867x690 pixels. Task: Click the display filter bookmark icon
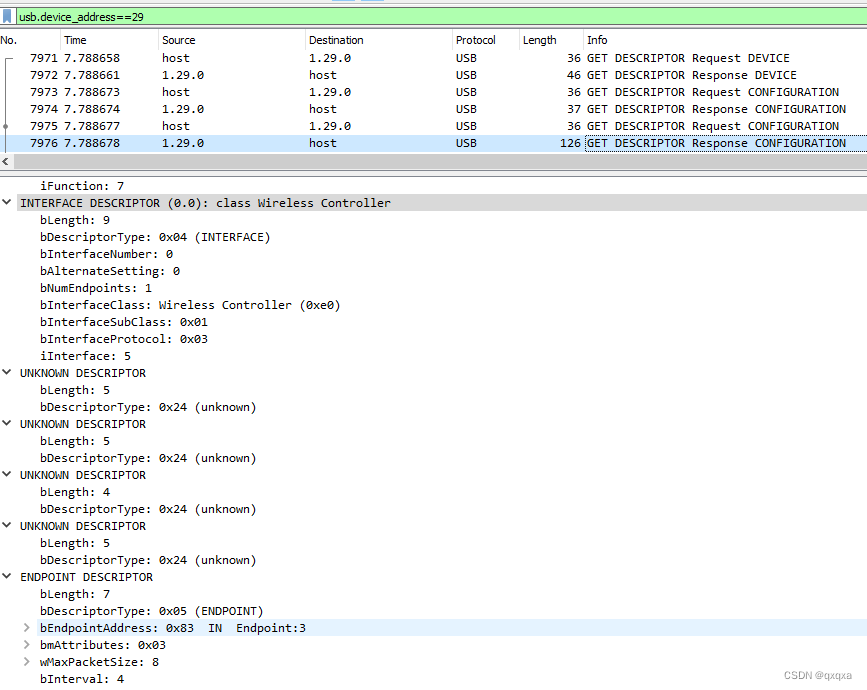coord(7,17)
